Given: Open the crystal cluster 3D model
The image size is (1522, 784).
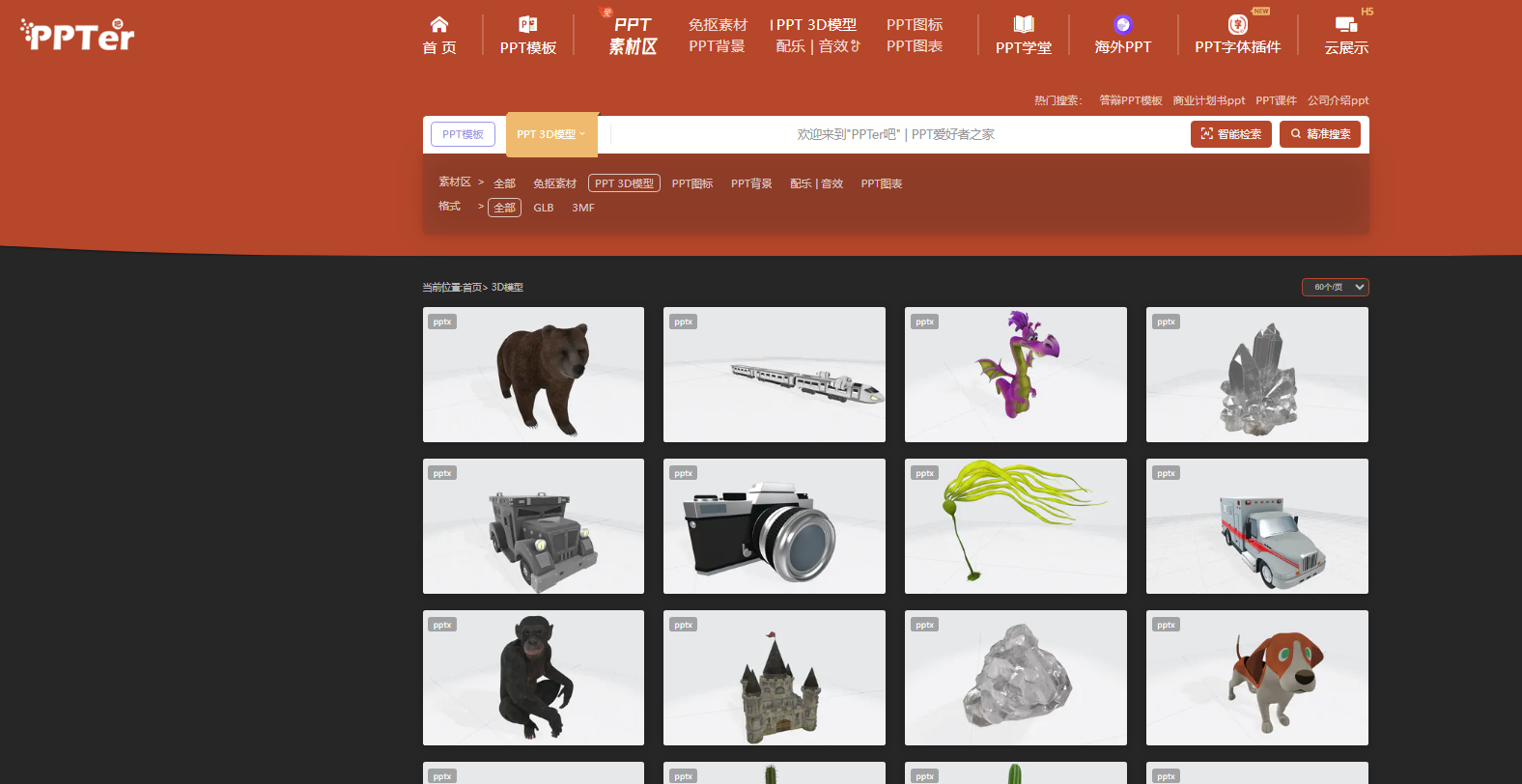Looking at the screenshot, I should [1257, 375].
